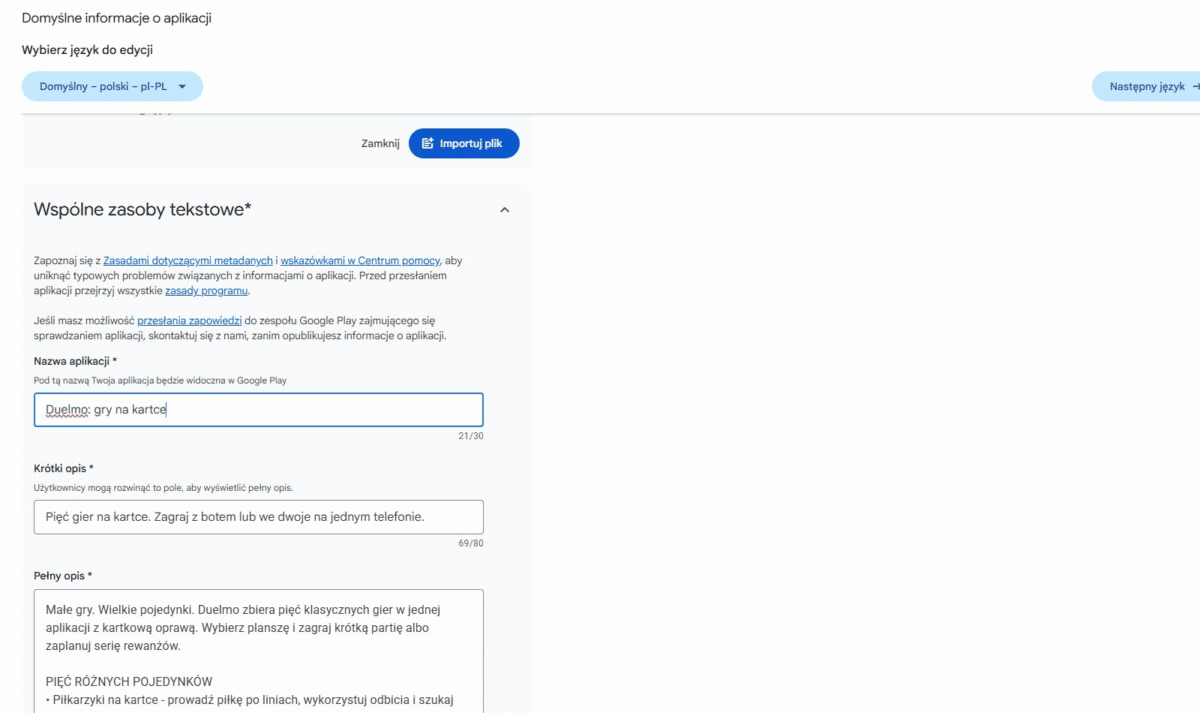Click the character counter 21/30

[x=470, y=436]
